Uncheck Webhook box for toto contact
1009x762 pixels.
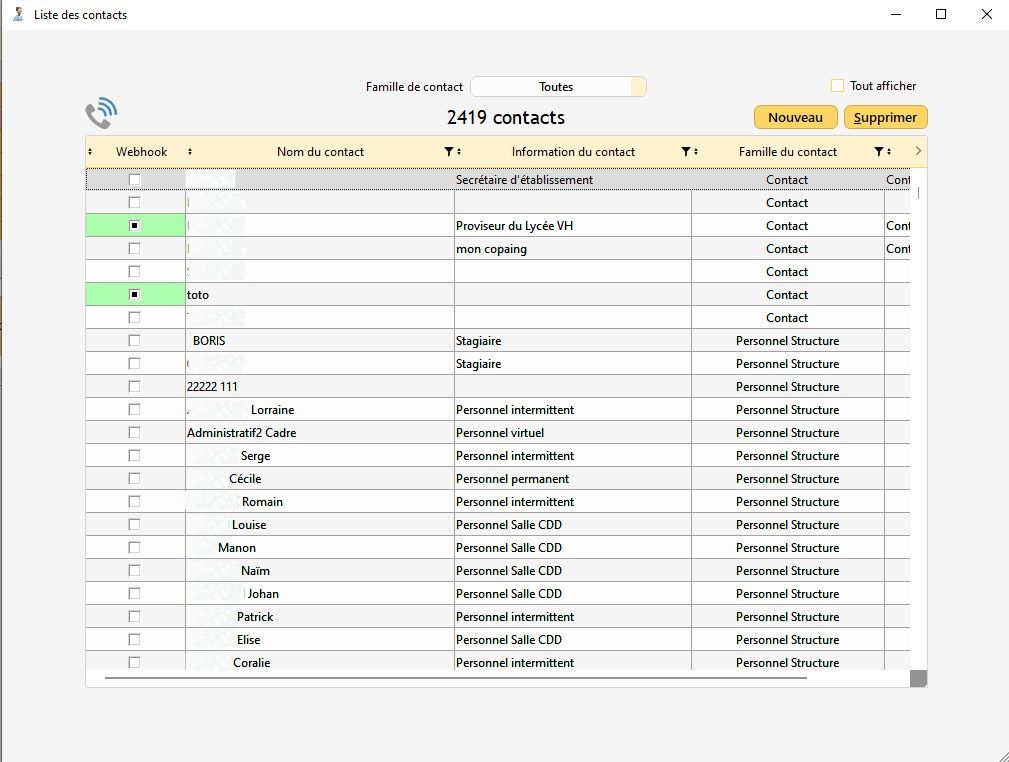135,295
